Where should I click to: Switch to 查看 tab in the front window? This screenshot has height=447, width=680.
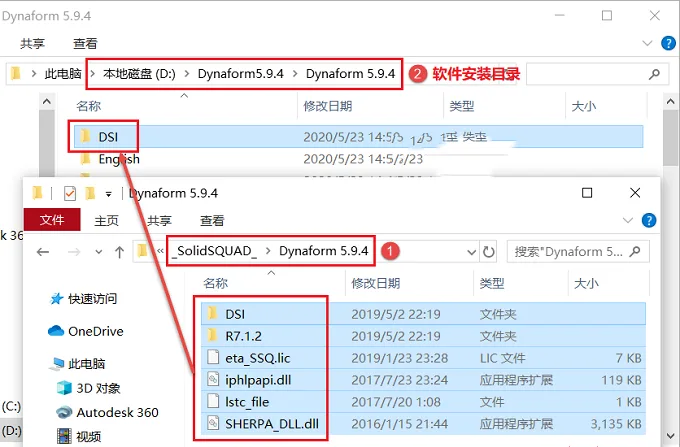212,221
